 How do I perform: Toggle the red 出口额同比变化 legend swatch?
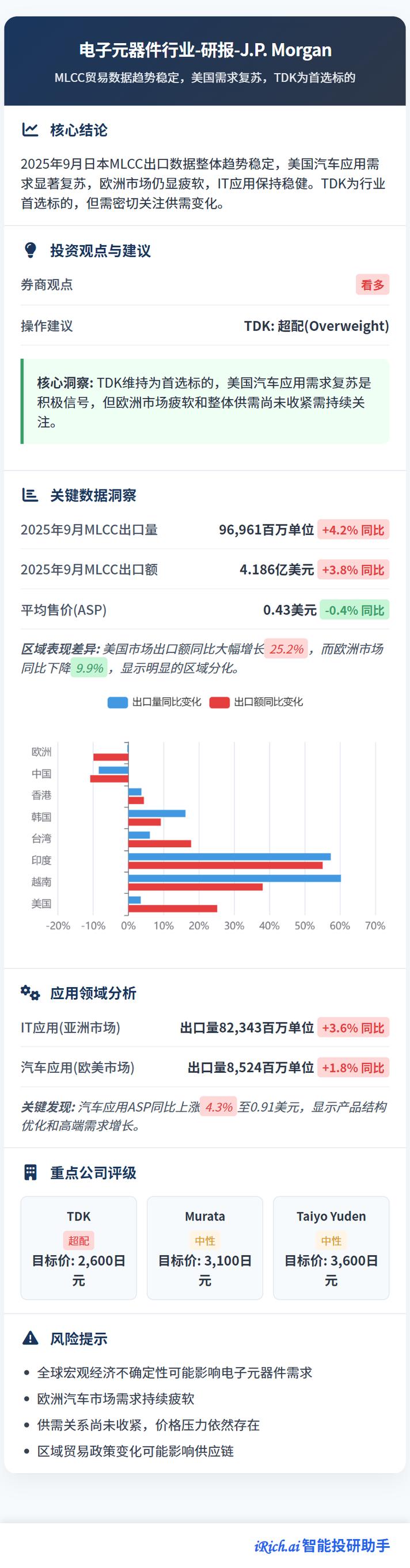[x=219, y=702]
